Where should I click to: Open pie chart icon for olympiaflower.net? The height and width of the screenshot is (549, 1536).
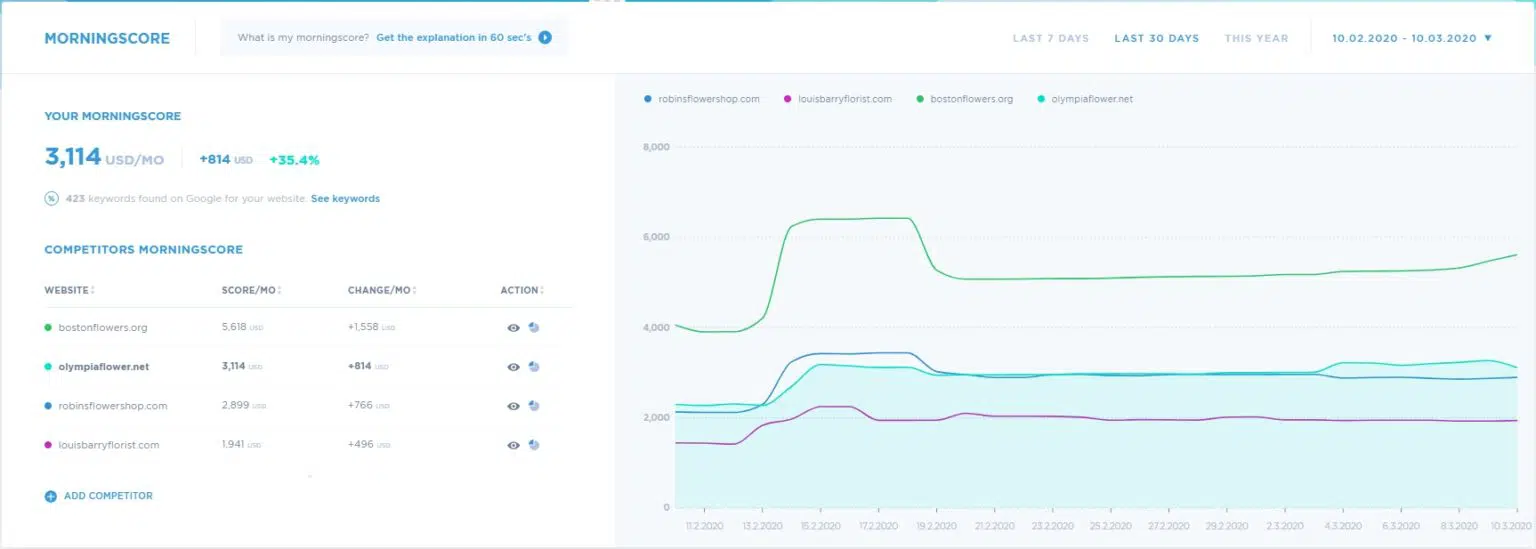pos(534,366)
